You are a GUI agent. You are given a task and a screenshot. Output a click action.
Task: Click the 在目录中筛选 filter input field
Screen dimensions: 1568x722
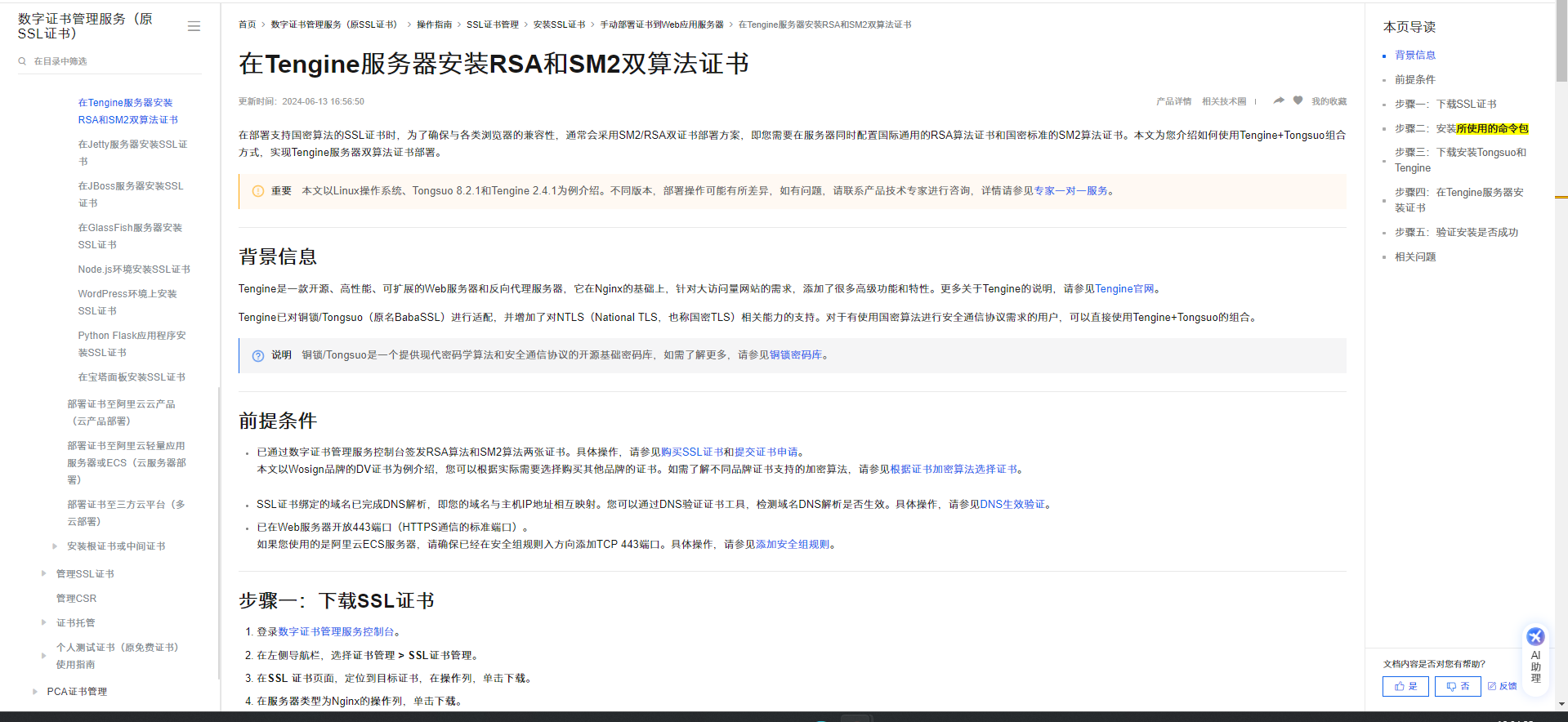110,61
